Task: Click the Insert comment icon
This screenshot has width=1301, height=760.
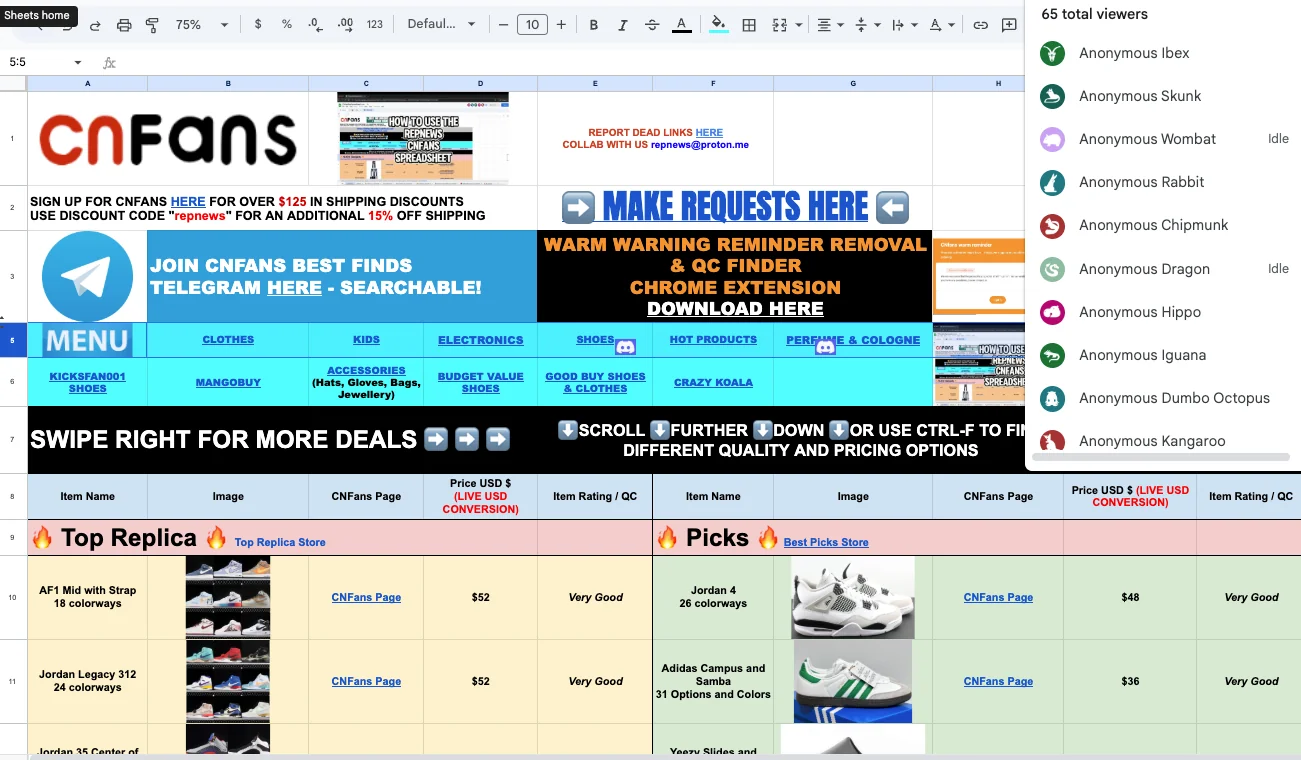Action: click(x=1010, y=24)
